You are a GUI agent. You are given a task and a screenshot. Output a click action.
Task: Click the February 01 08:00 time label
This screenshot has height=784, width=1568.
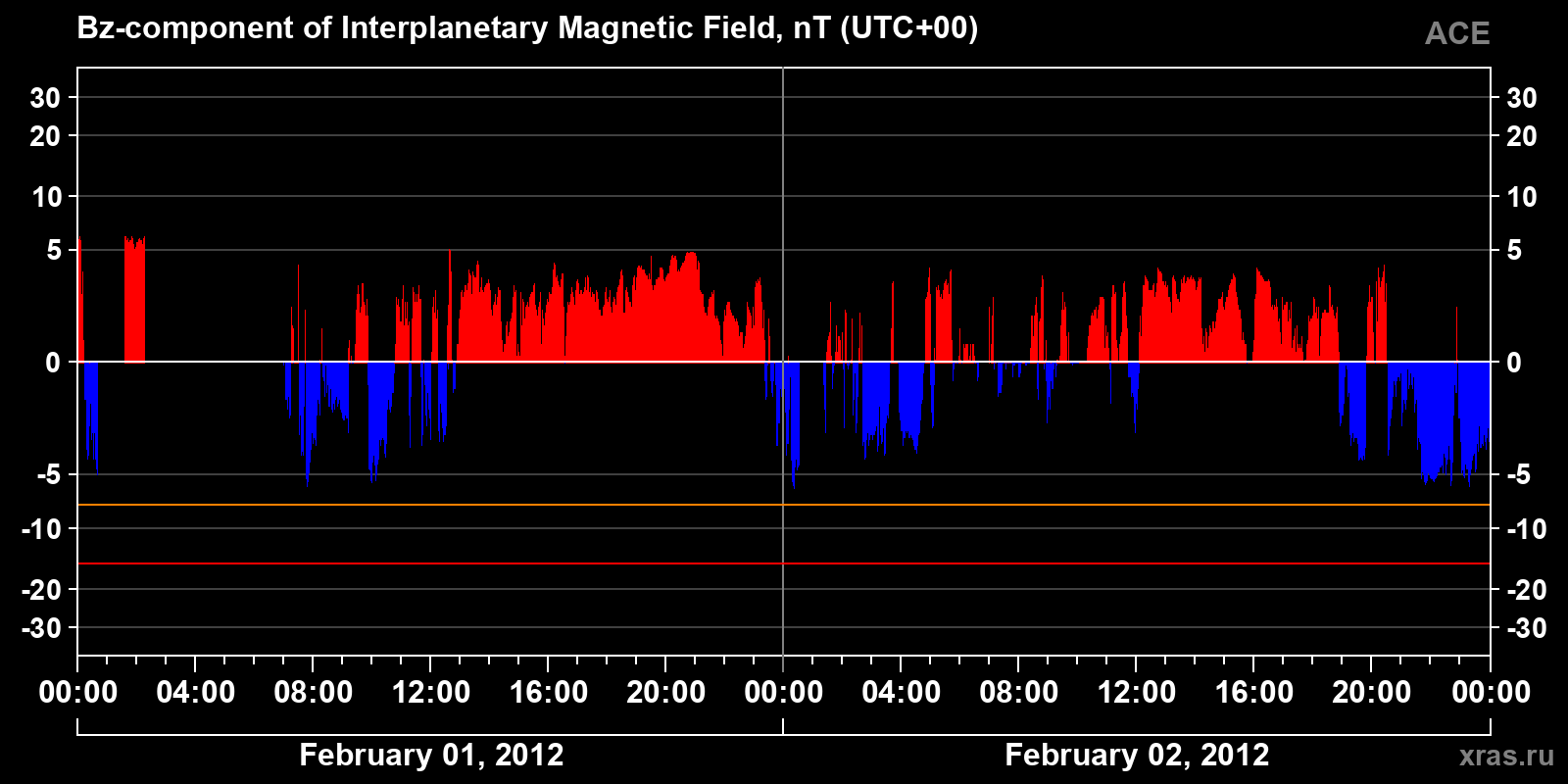pos(313,692)
